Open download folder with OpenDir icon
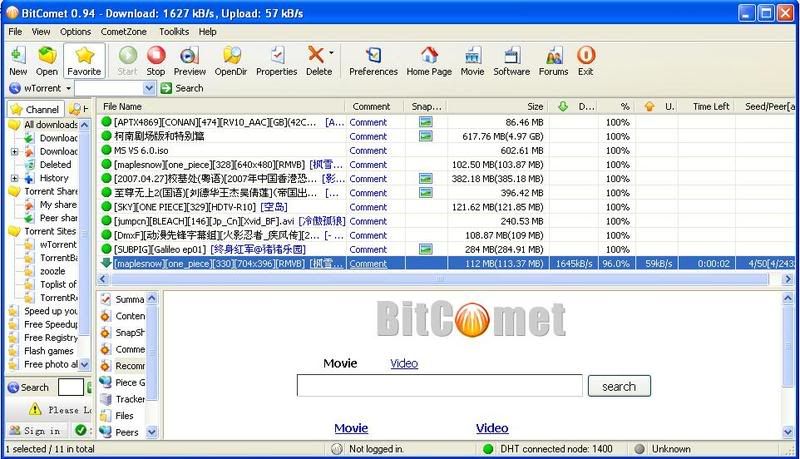 pos(231,55)
